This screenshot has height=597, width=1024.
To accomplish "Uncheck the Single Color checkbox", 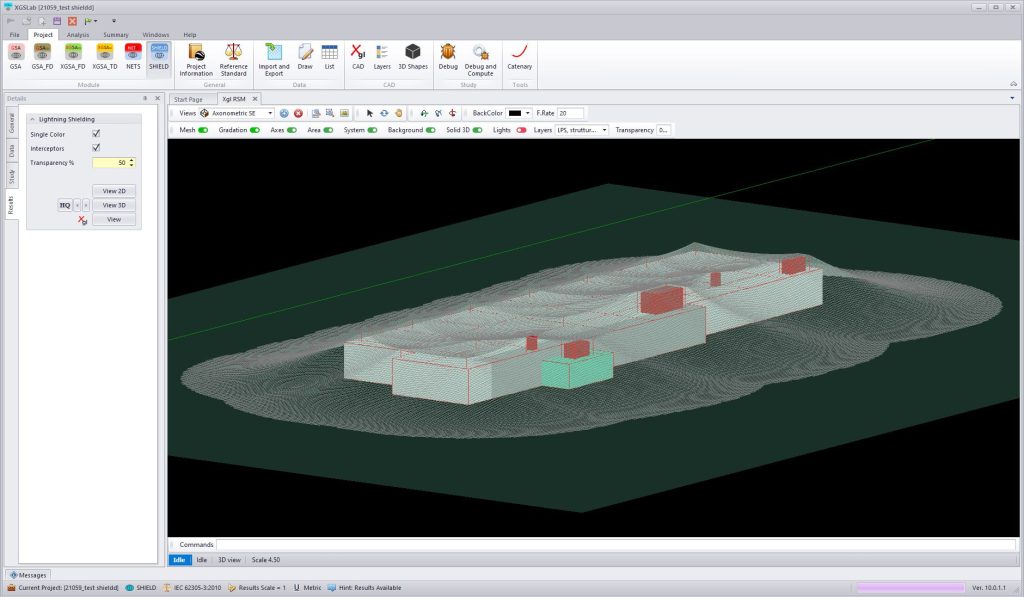I will point(96,133).
